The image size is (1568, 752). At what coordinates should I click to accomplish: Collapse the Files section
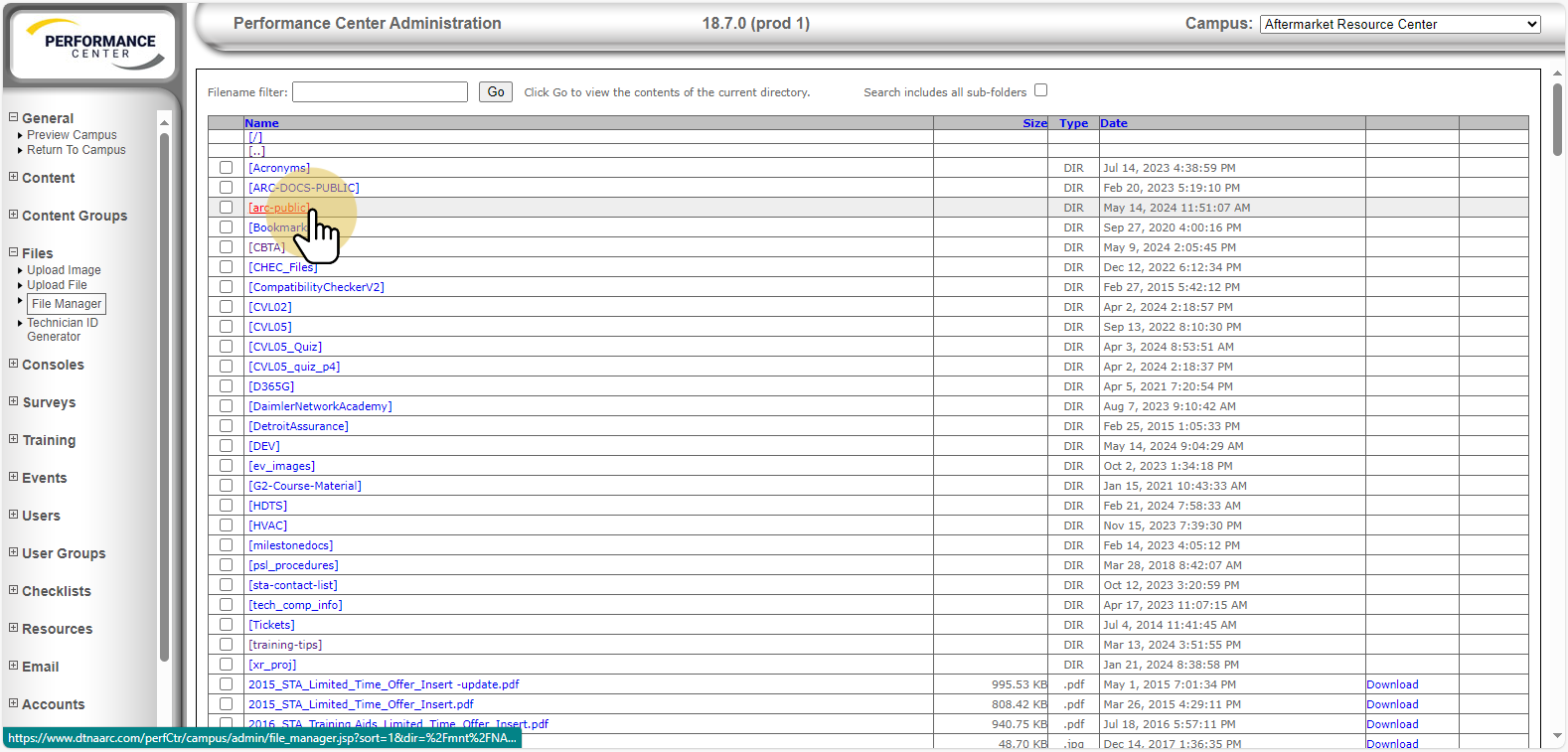(14, 252)
